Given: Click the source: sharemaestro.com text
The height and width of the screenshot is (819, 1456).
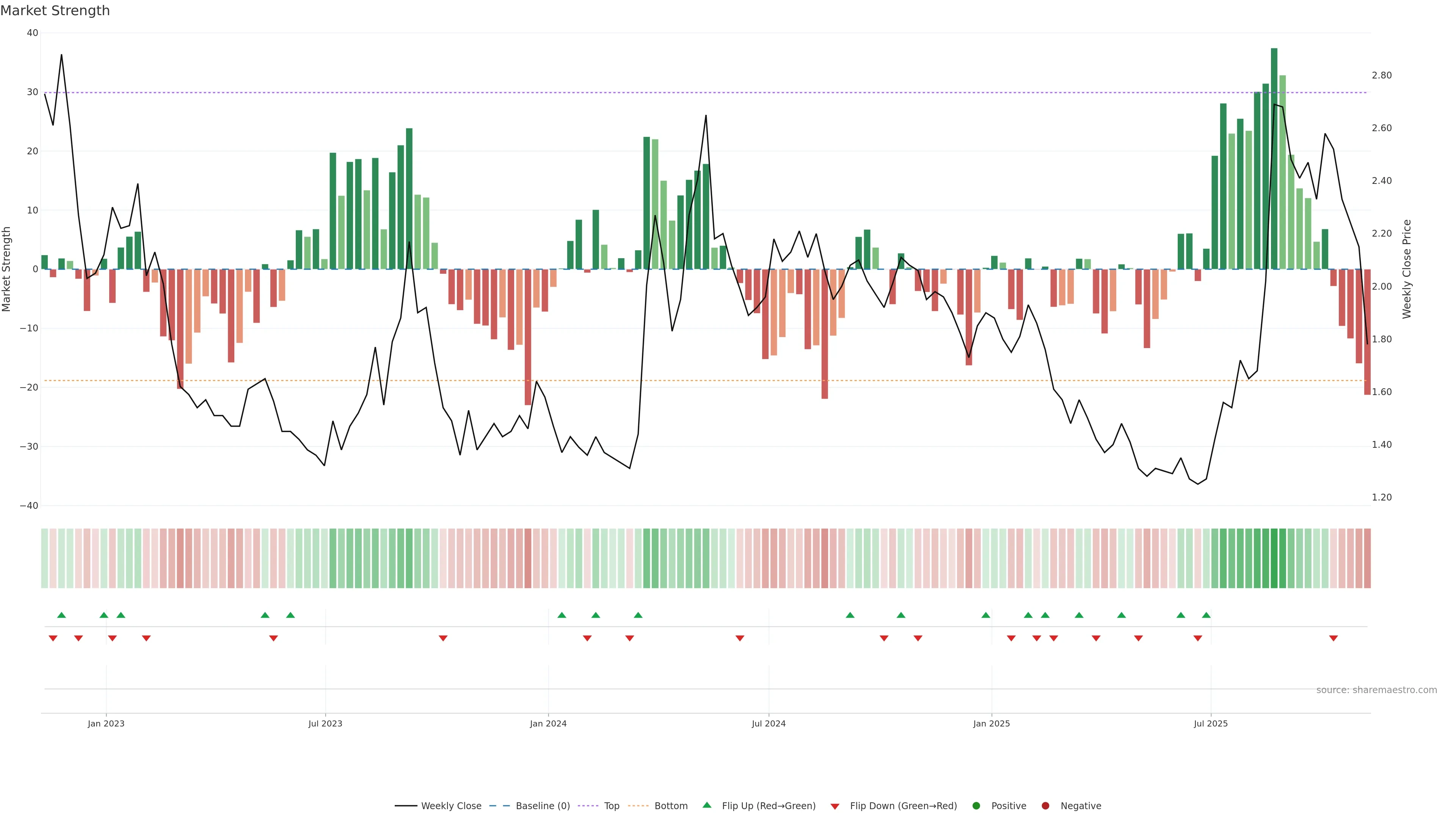Looking at the screenshot, I should pyautogui.click(x=1376, y=690).
